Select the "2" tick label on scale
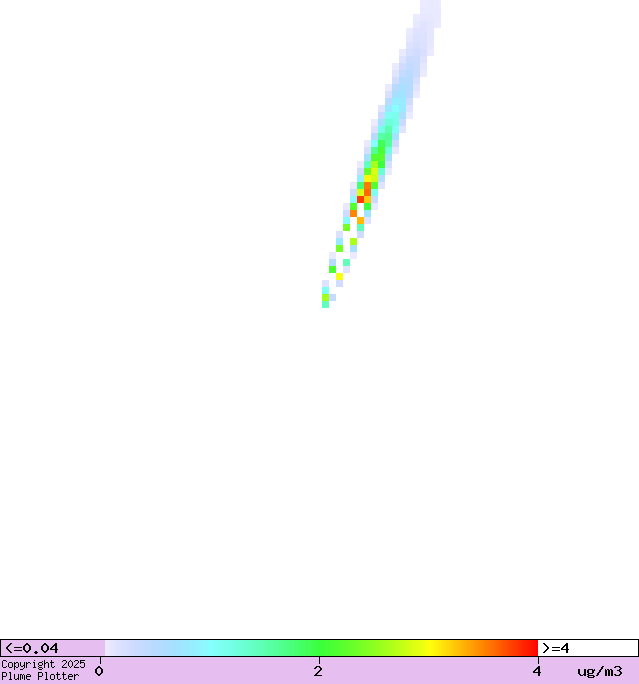The image size is (639, 684). (318, 671)
